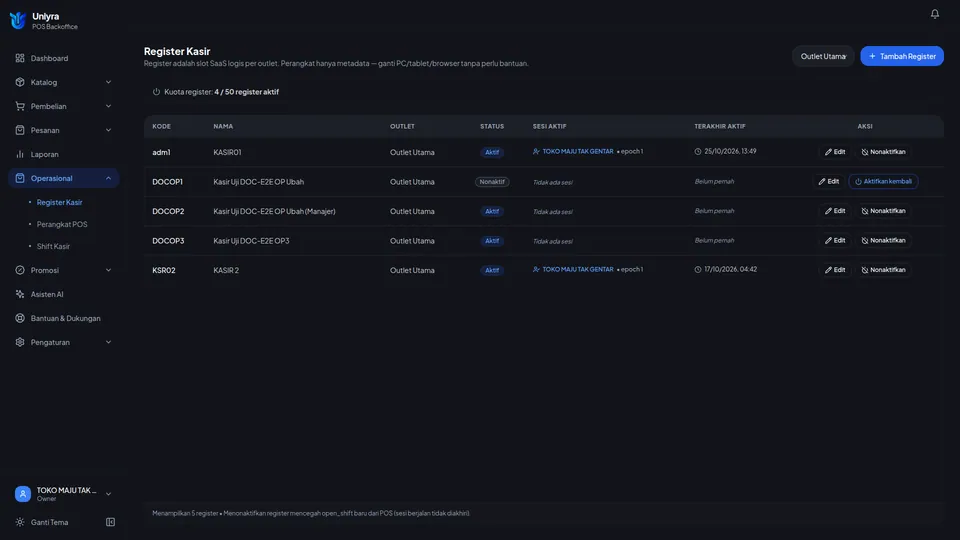
Task: Deactivate the adm1 register via Nonaktifkan
Action: click(883, 152)
